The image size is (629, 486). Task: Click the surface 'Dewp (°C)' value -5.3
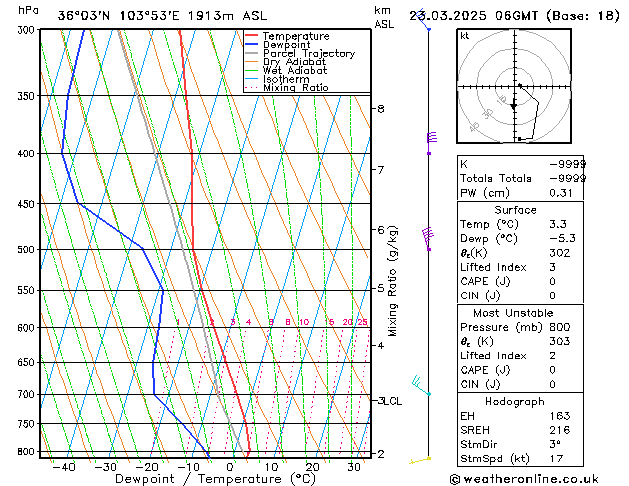click(x=562, y=239)
